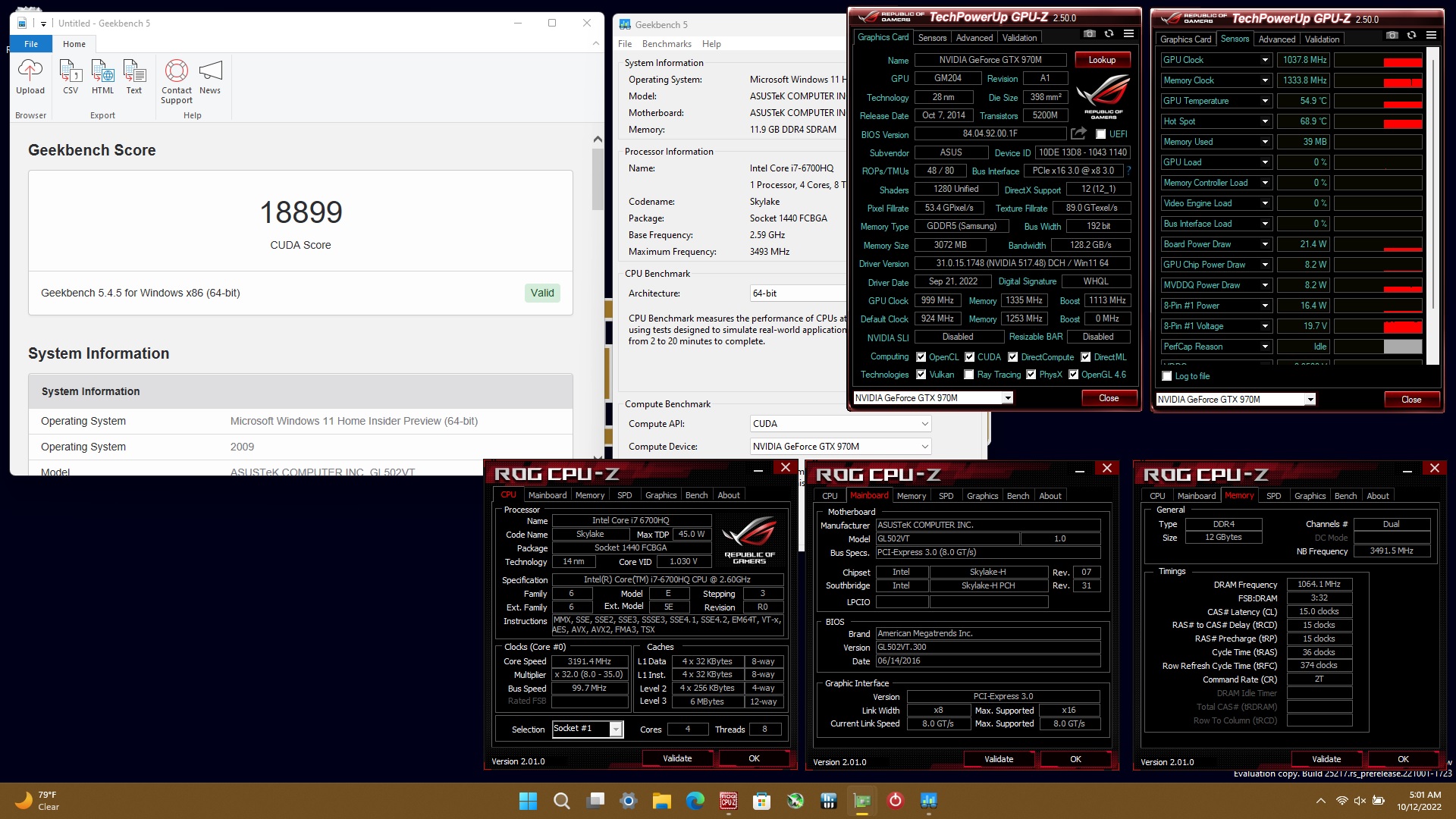Image resolution: width=1456 pixels, height=819 pixels.
Task: Open File Explorer from the taskbar
Action: pos(661,801)
